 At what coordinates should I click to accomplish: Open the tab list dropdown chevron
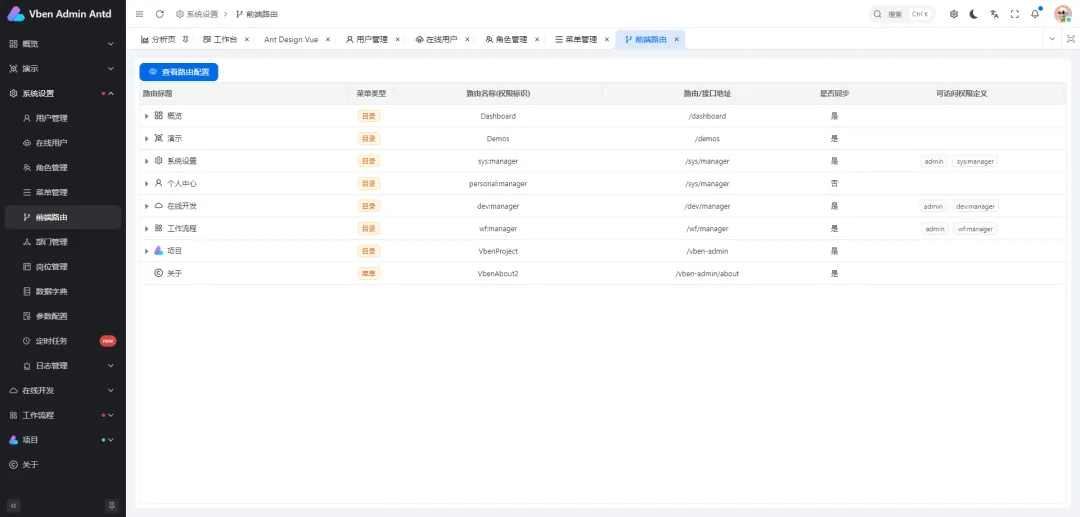click(x=1052, y=39)
